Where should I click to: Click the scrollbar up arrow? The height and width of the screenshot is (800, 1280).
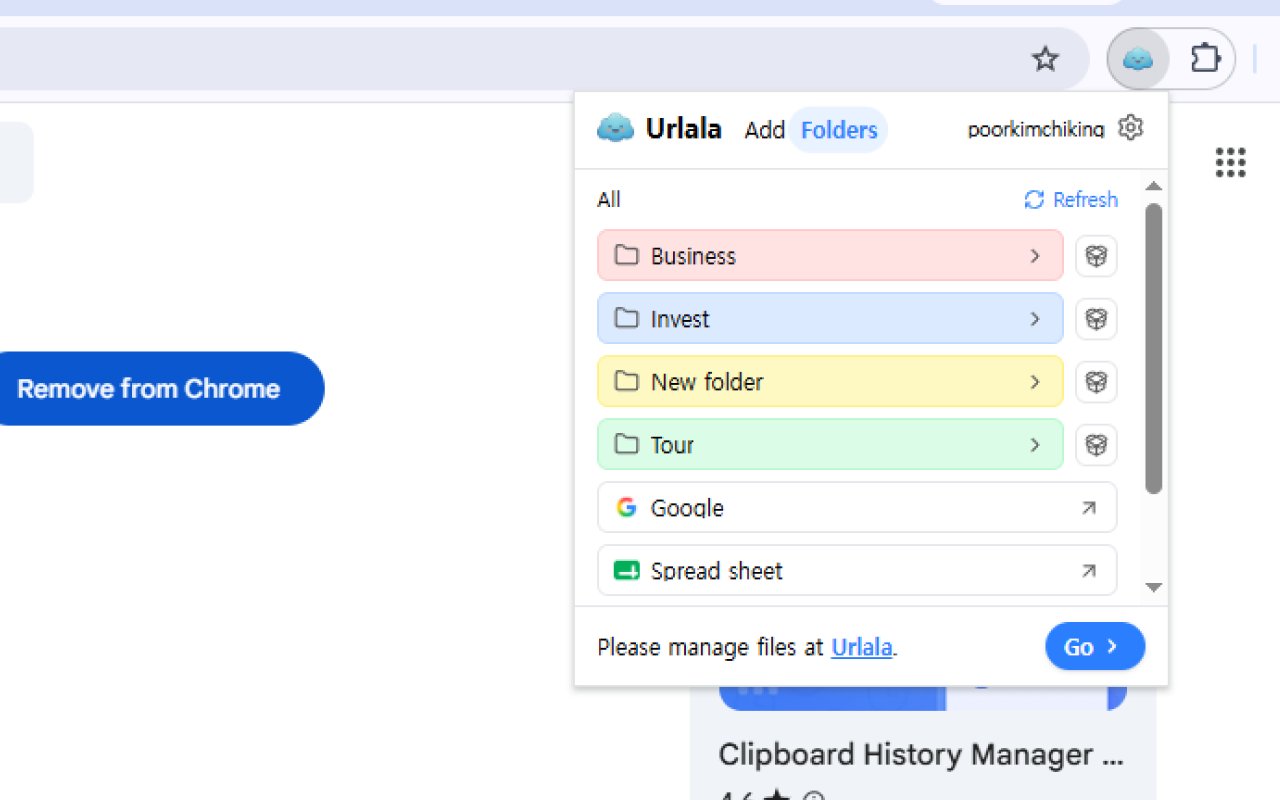(x=1153, y=186)
